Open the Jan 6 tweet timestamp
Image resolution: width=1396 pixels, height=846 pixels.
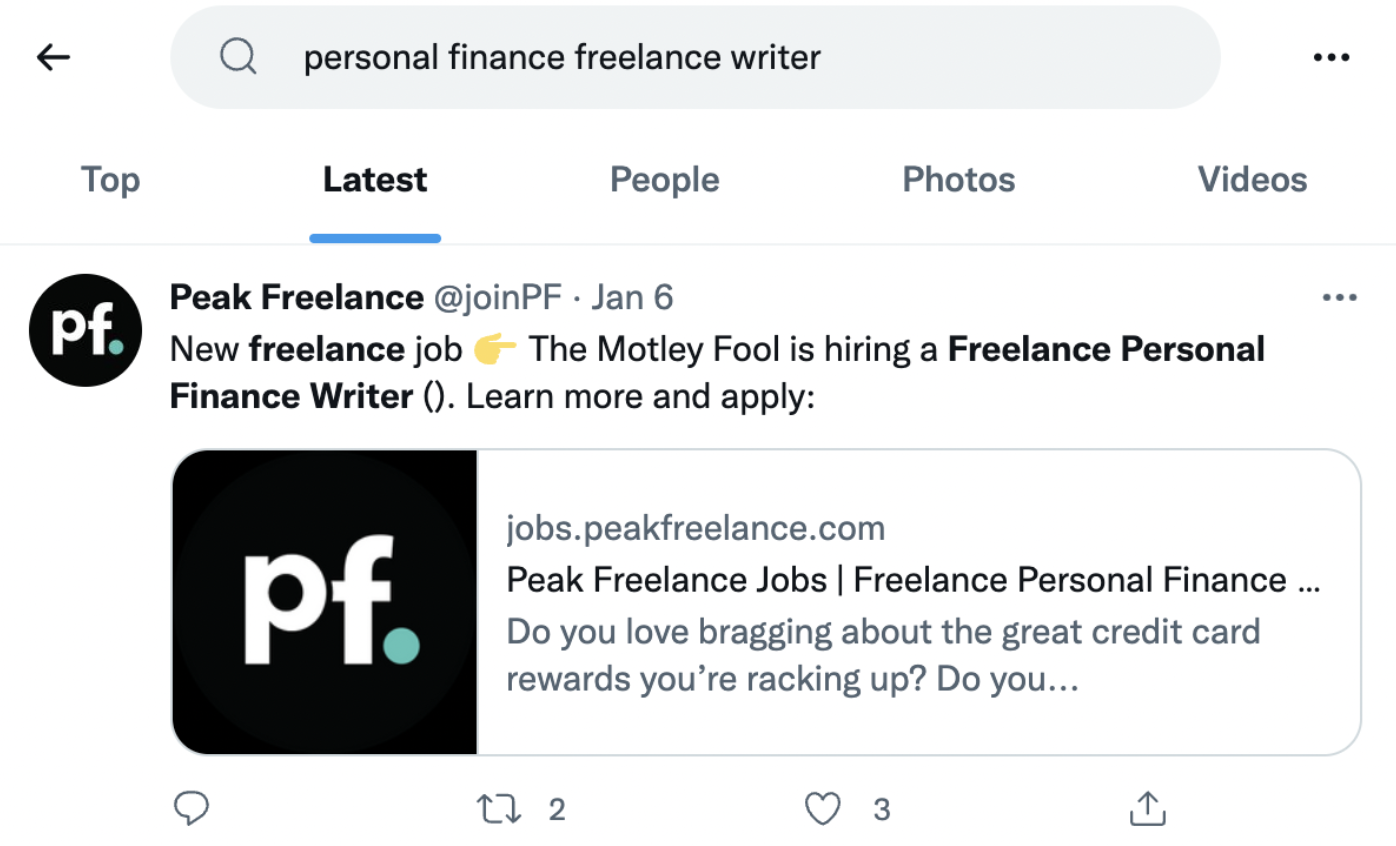[x=632, y=297]
